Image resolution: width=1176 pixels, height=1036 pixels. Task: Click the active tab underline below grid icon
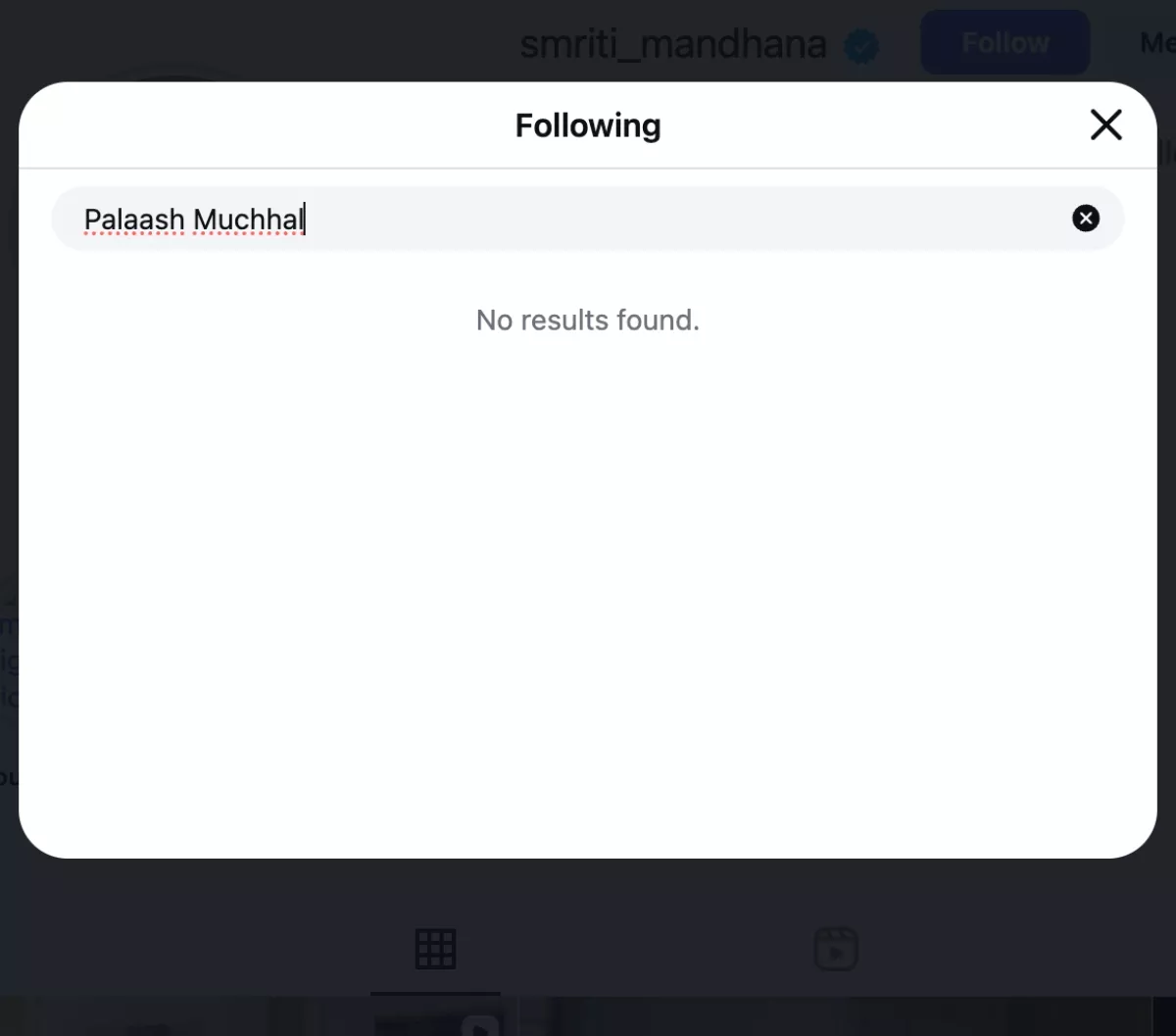click(435, 993)
